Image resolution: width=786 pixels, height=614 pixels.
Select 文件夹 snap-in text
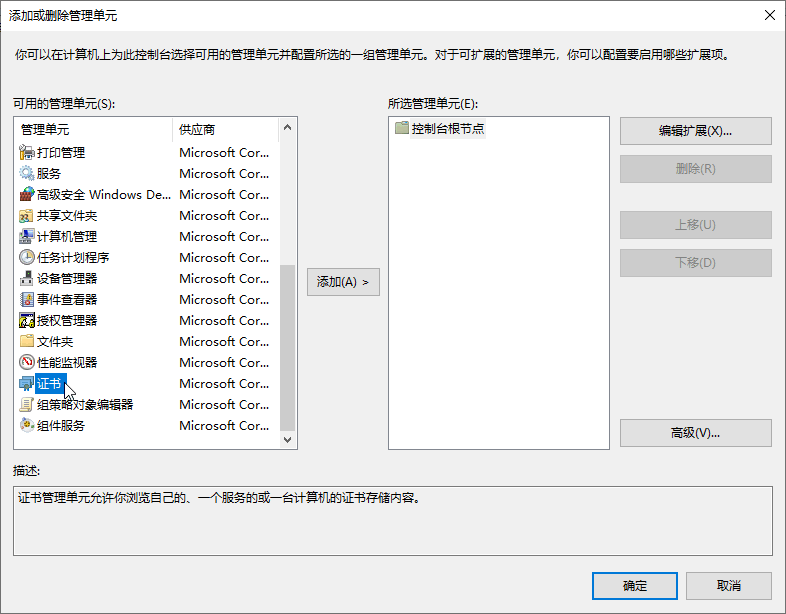(x=55, y=342)
